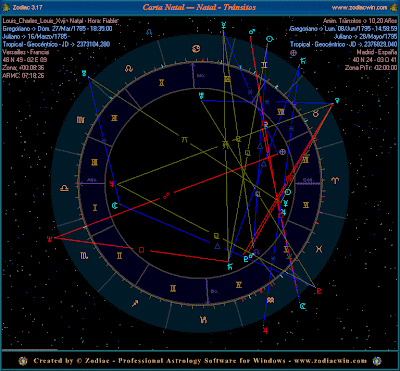Click the Zodiac app icon in the title bar

6,7
